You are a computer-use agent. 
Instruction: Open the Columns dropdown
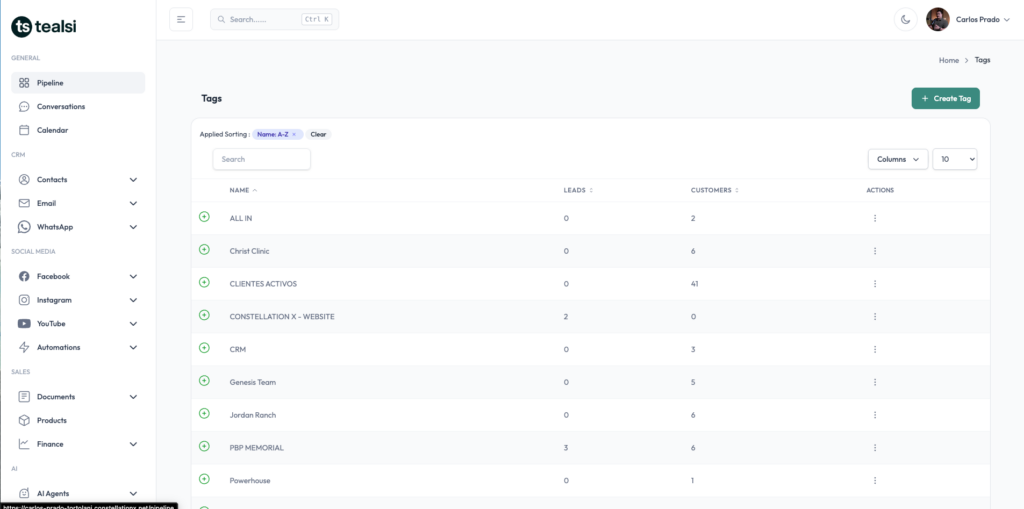click(x=897, y=159)
